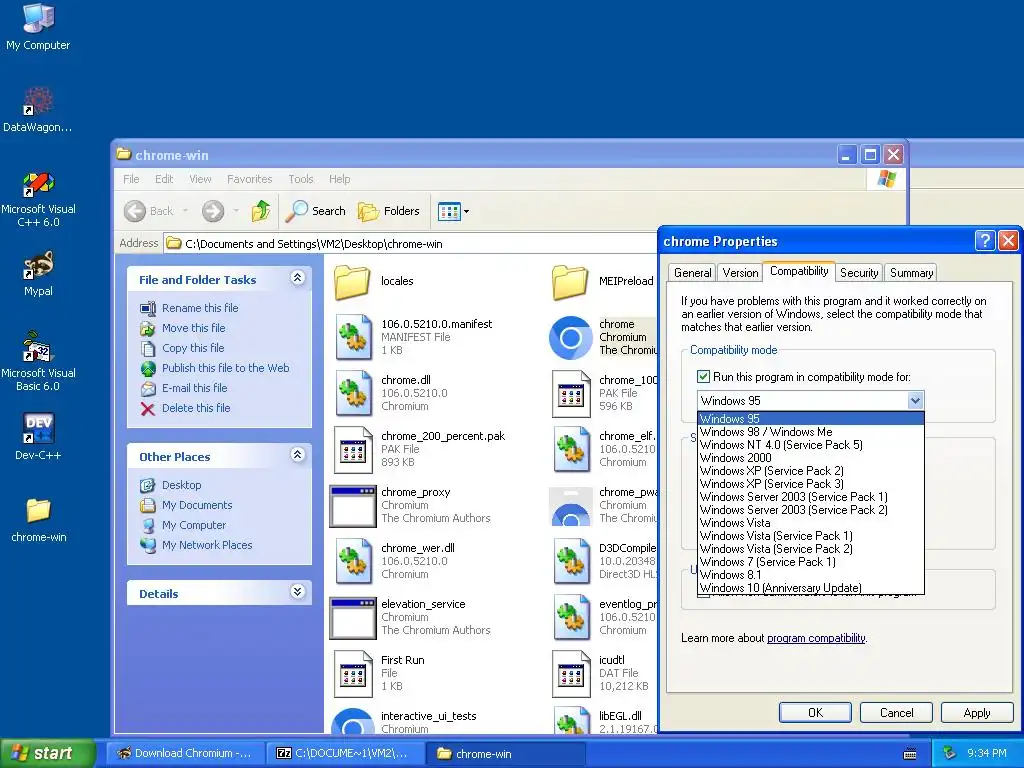Image resolution: width=1024 pixels, height=768 pixels.
Task: Uncheck Run this program in compatibility mode
Action: (x=703, y=377)
